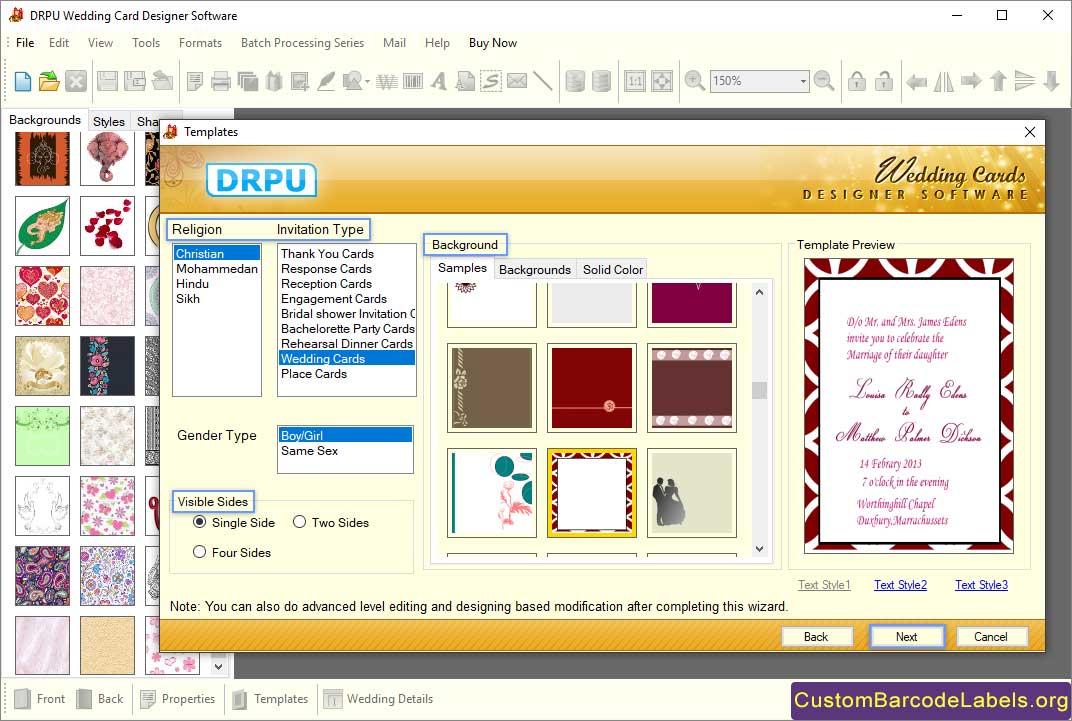Click the gray close-document X icon

point(76,81)
